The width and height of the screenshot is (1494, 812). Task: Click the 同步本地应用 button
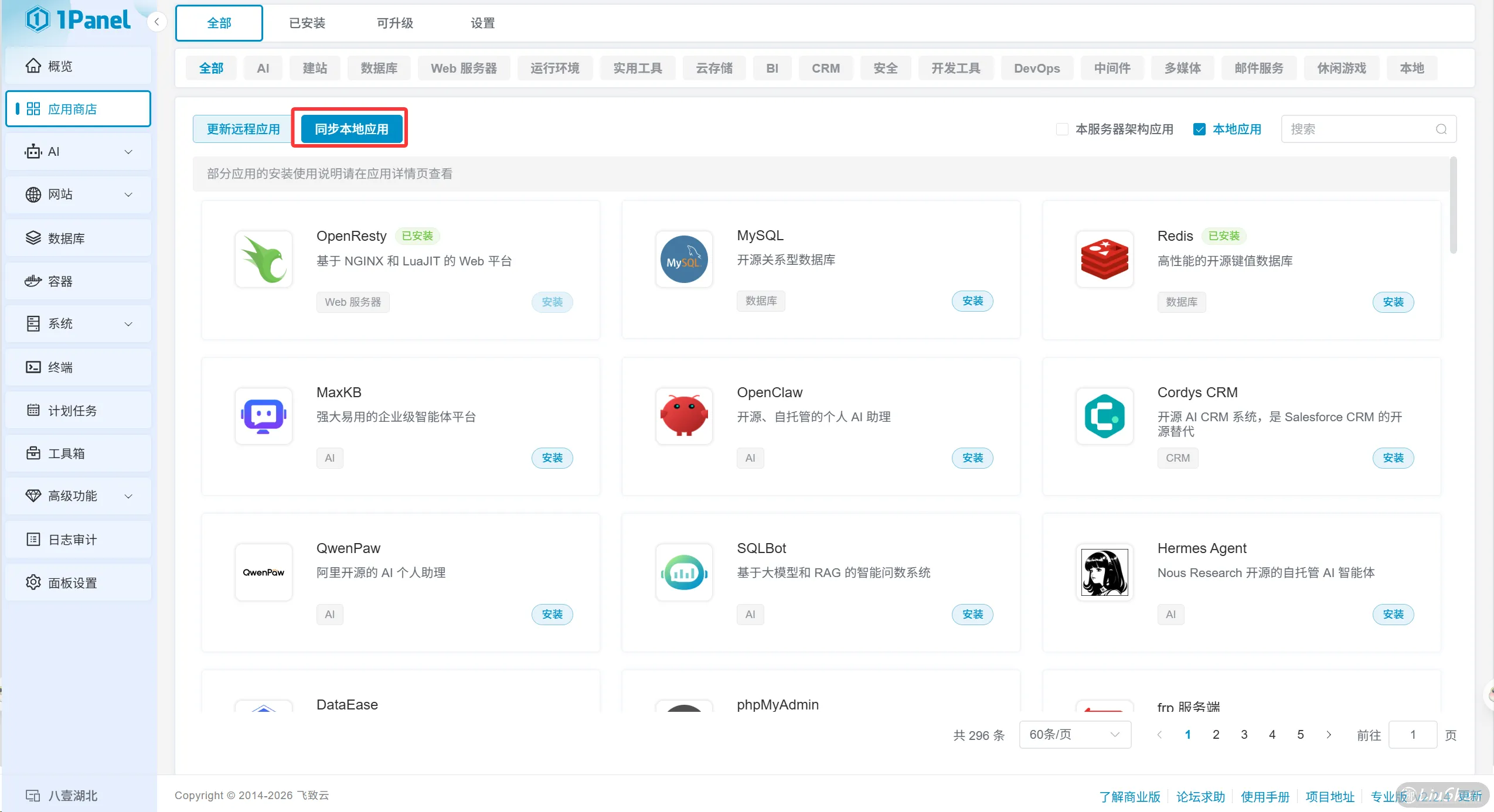coord(352,129)
